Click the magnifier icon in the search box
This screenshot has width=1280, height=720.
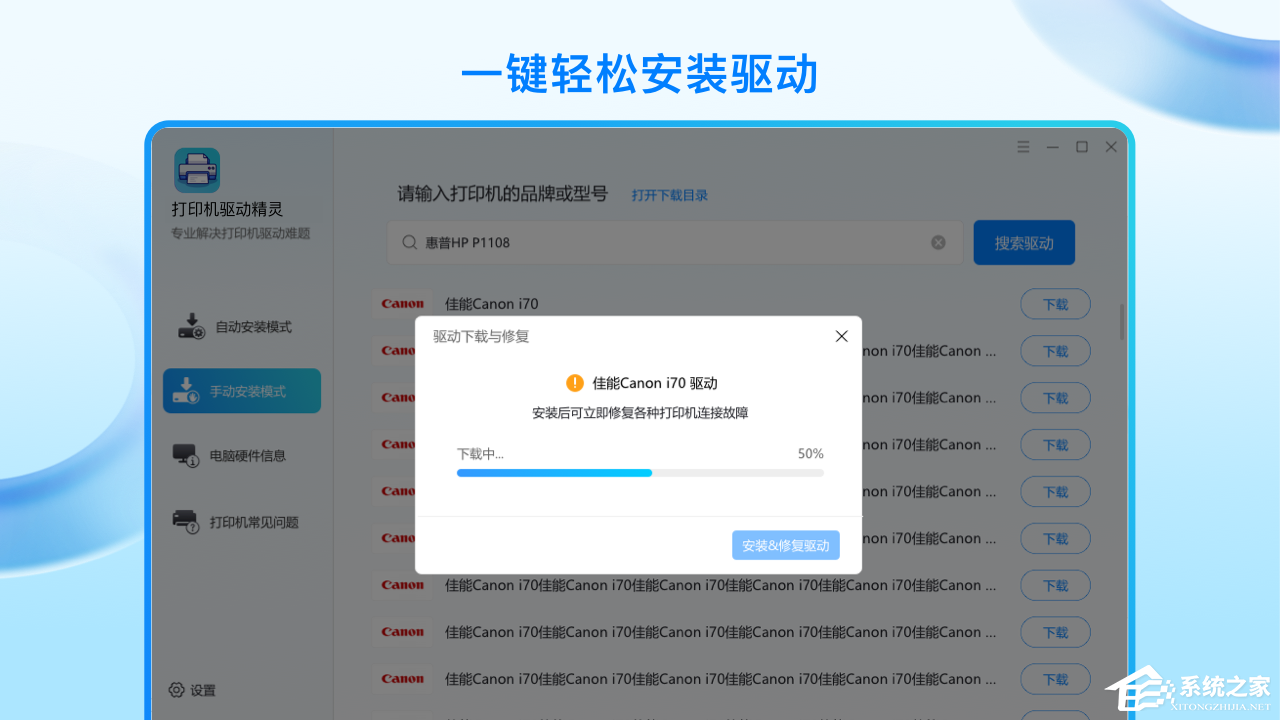[409, 242]
